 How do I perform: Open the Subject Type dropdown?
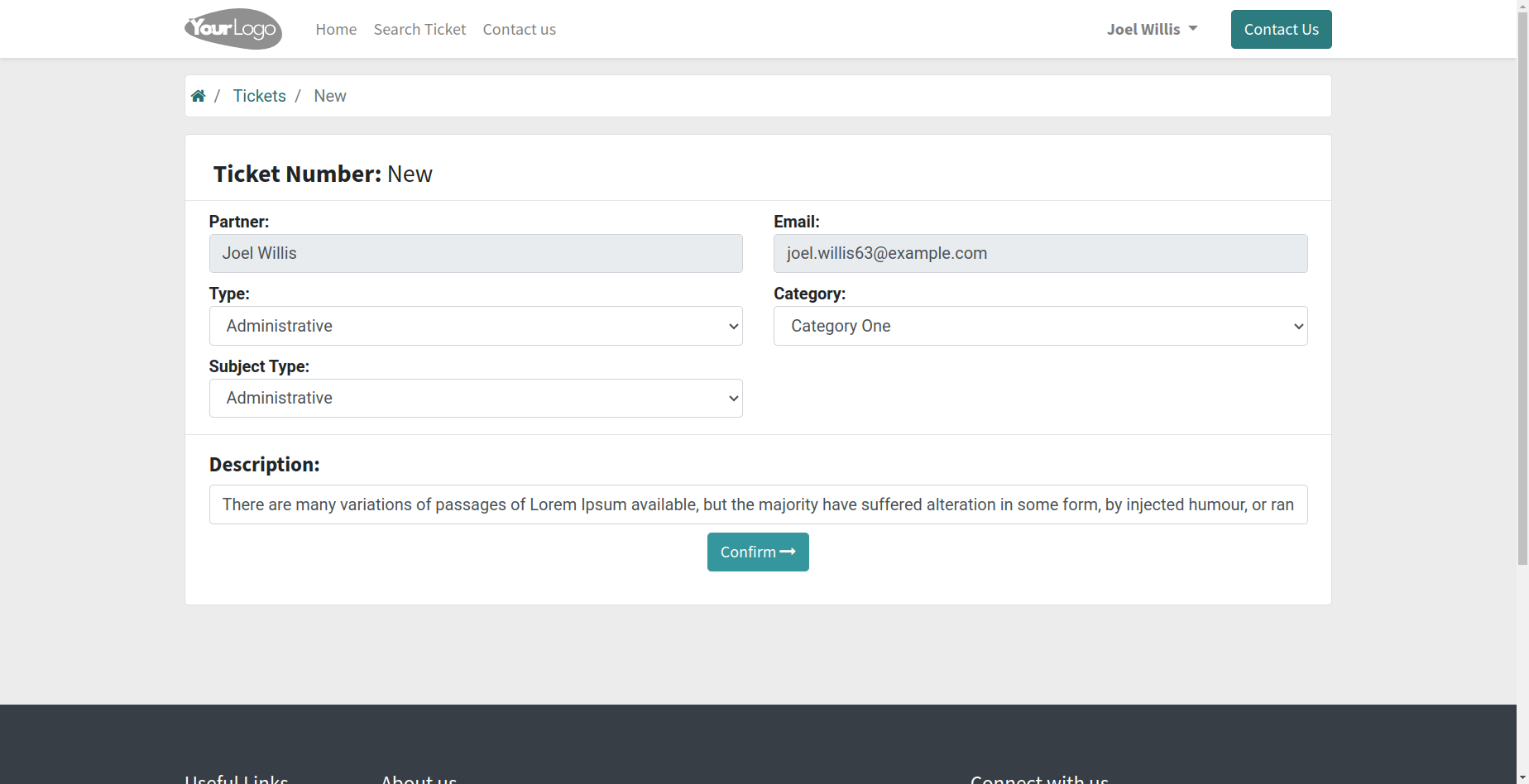coord(476,398)
